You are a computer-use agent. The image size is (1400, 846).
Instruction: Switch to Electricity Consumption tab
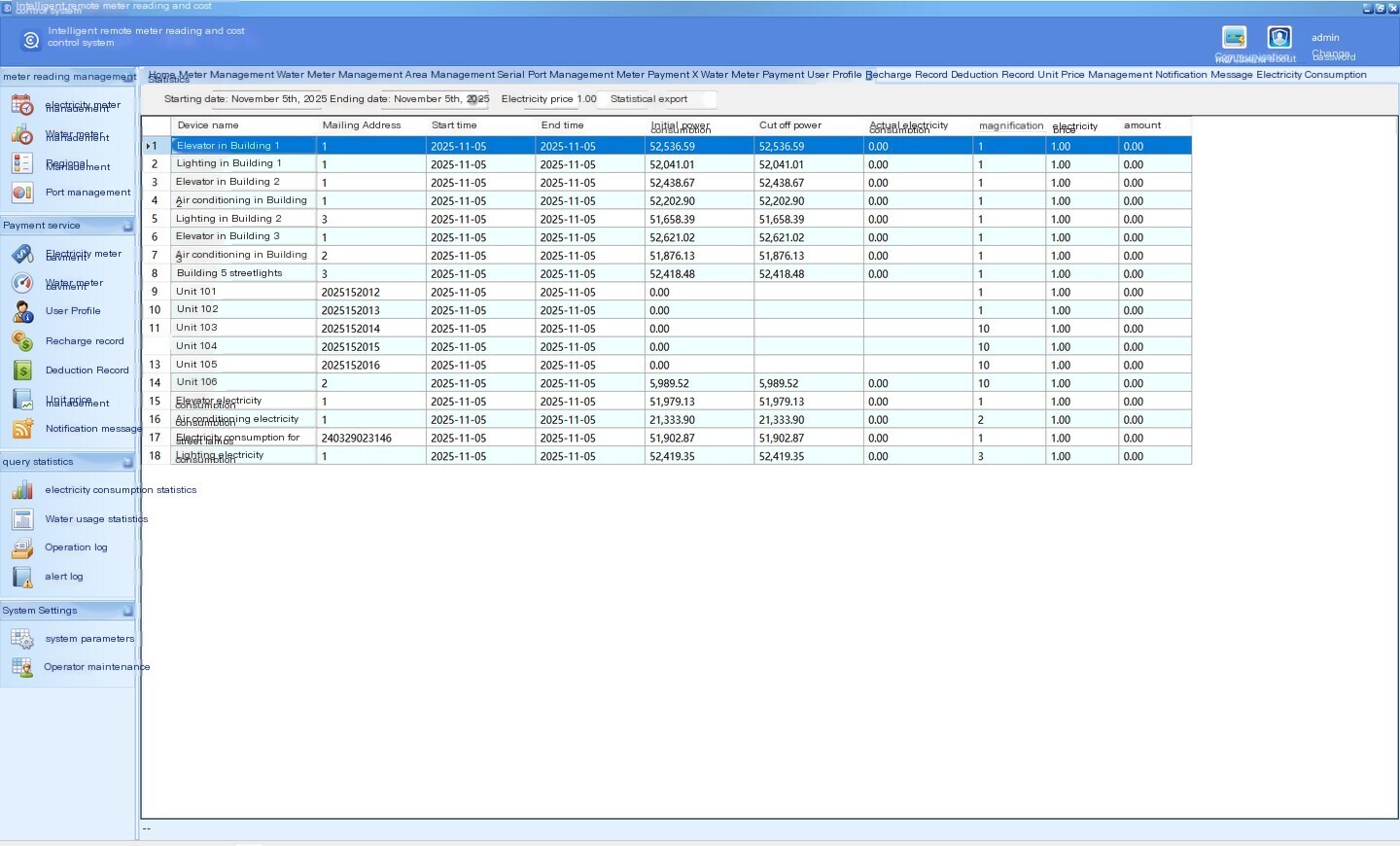pos(1312,75)
